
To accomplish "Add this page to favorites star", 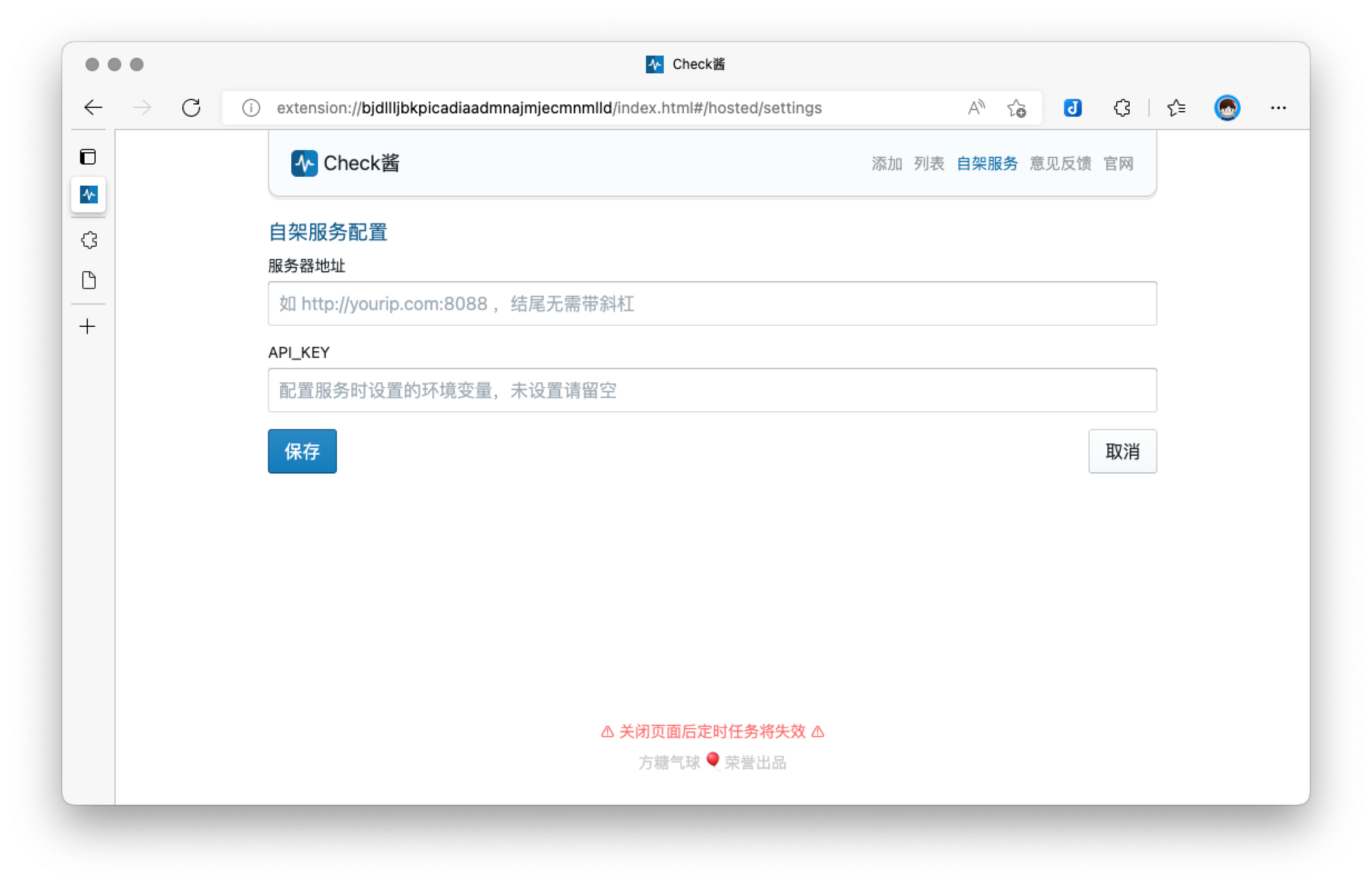I will coord(1017,108).
